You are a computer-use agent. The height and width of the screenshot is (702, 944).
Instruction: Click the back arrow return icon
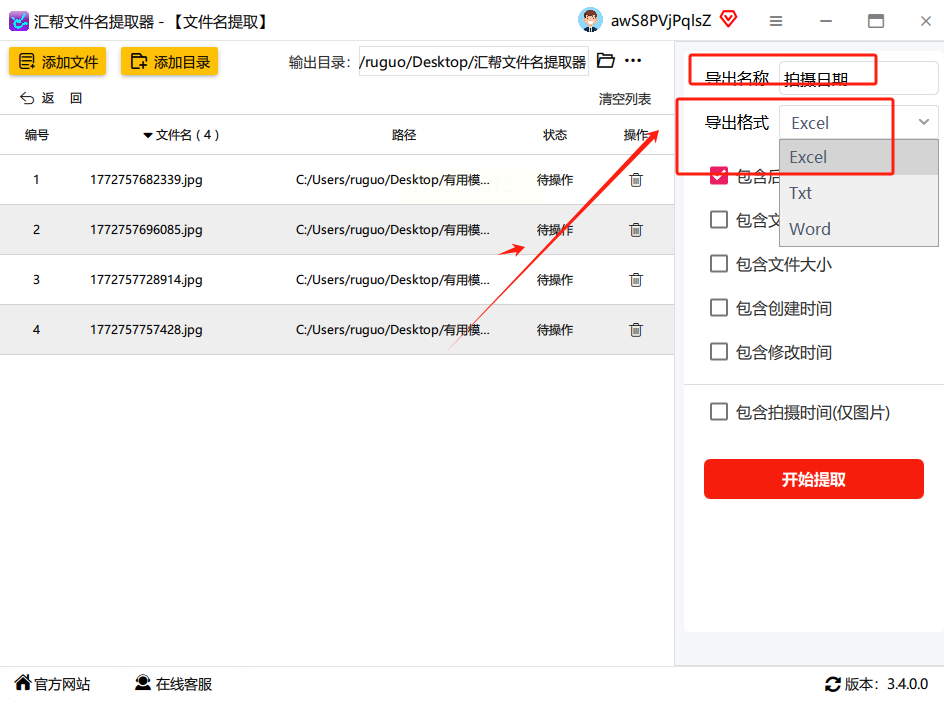(27, 98)
